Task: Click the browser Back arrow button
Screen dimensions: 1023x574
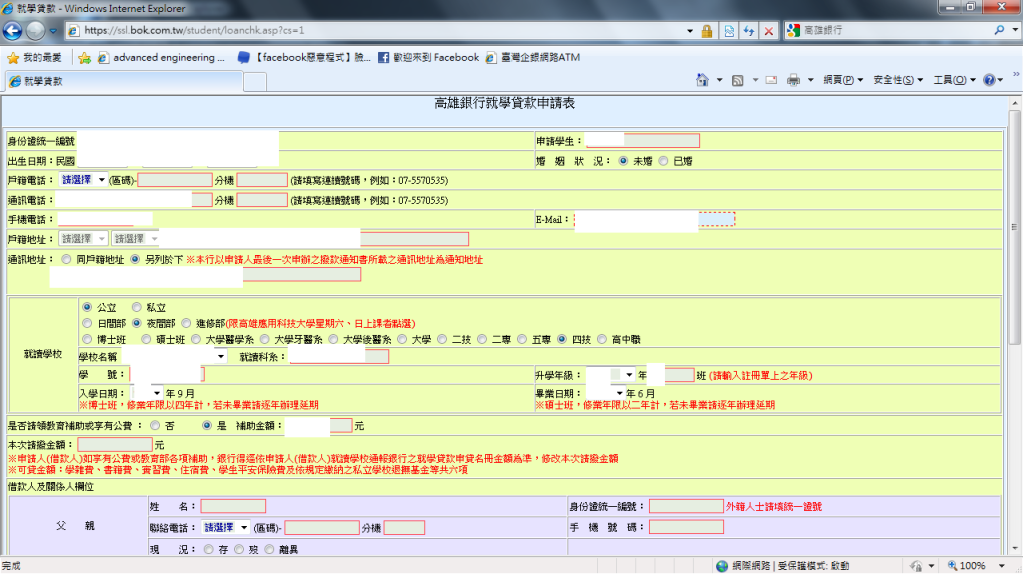Action: coord(12,30)
